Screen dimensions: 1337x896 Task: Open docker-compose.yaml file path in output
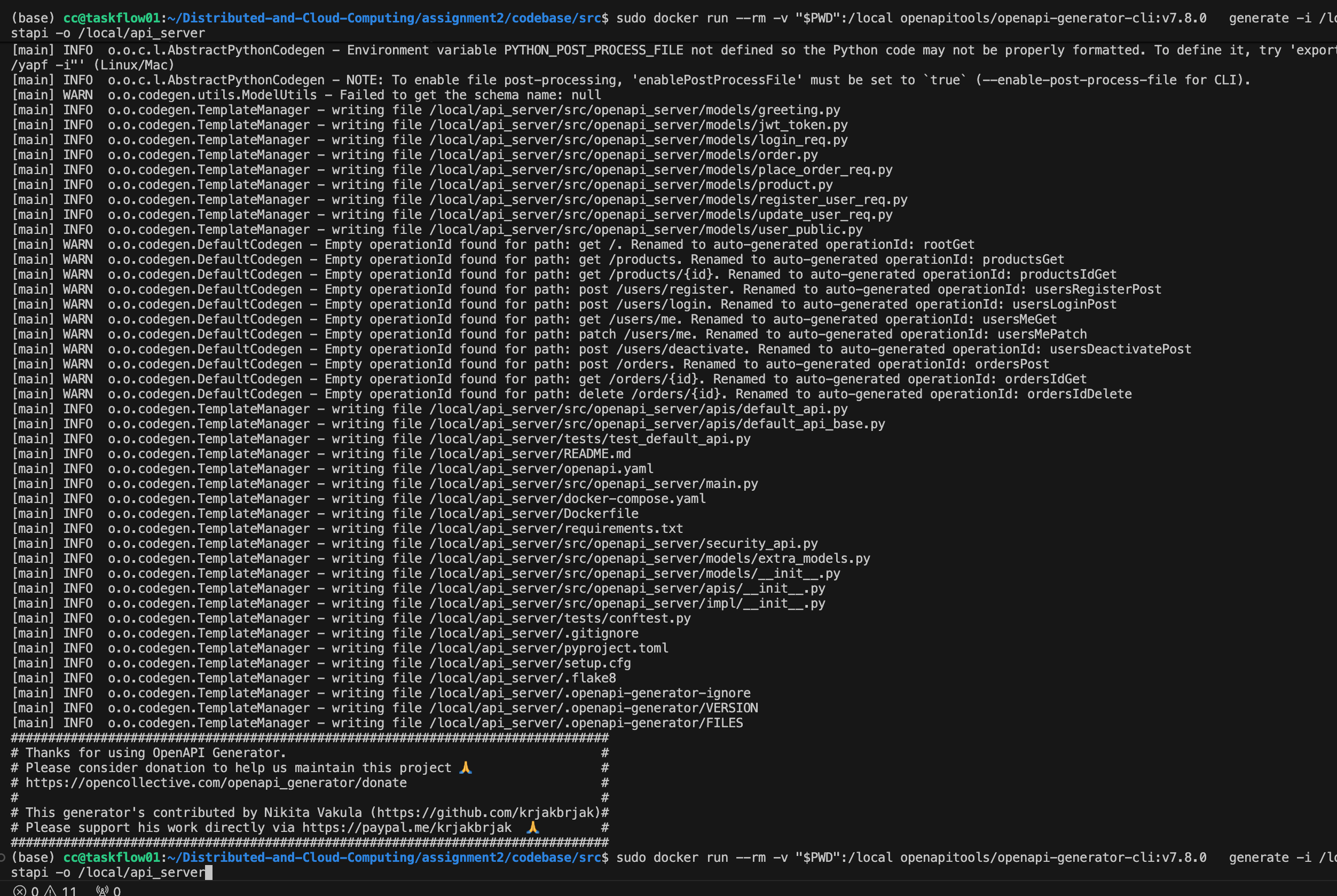[x=567, y=498]
